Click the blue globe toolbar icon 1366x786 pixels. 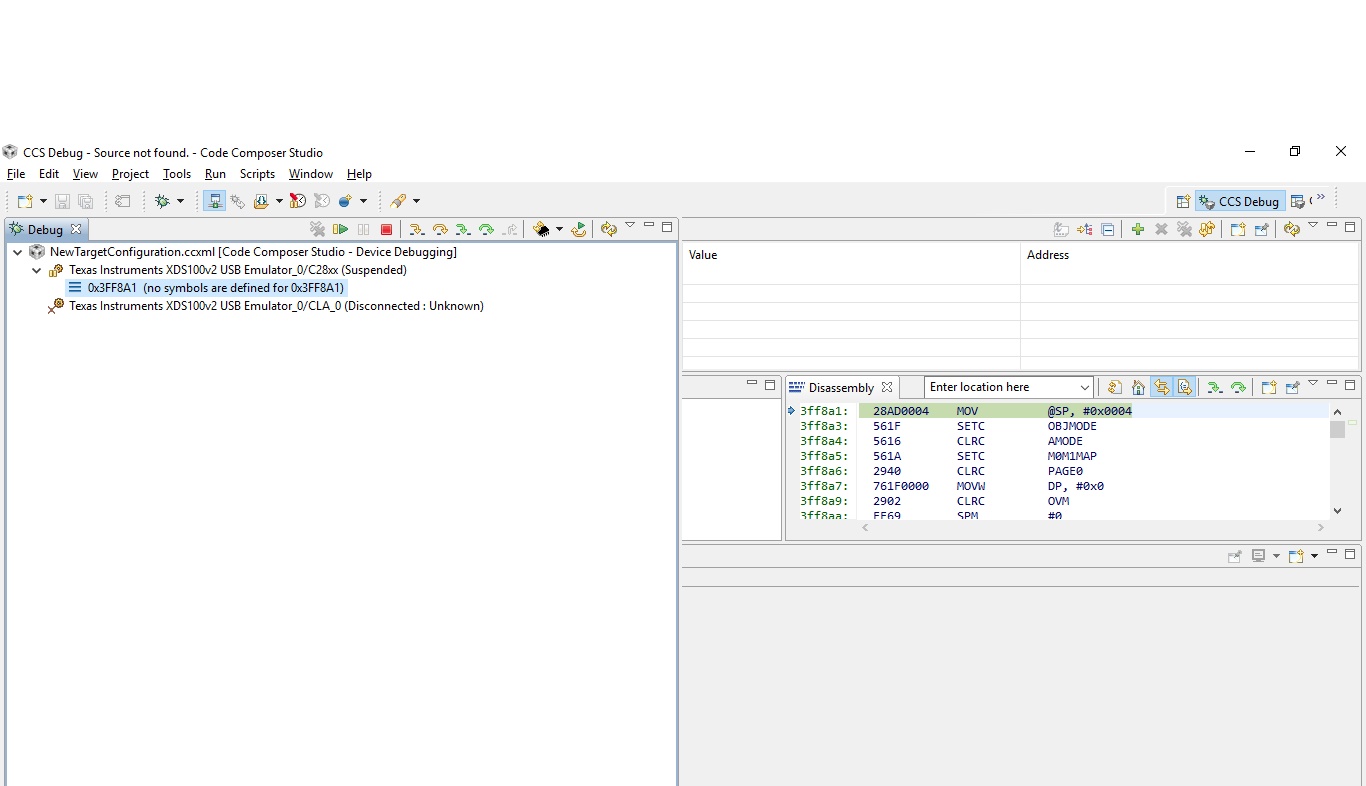[345, 201]
